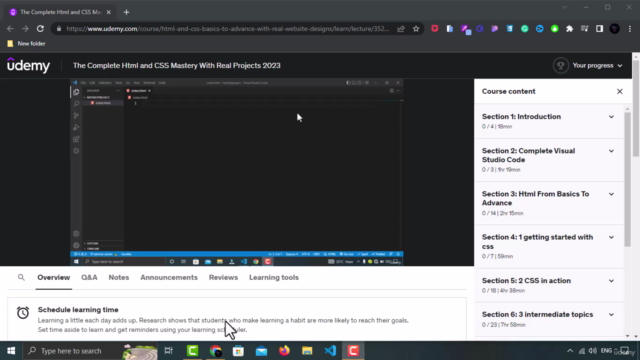Expand Section 6: 3 intermediate topics

pyautogui.click(x=549, y=319)
